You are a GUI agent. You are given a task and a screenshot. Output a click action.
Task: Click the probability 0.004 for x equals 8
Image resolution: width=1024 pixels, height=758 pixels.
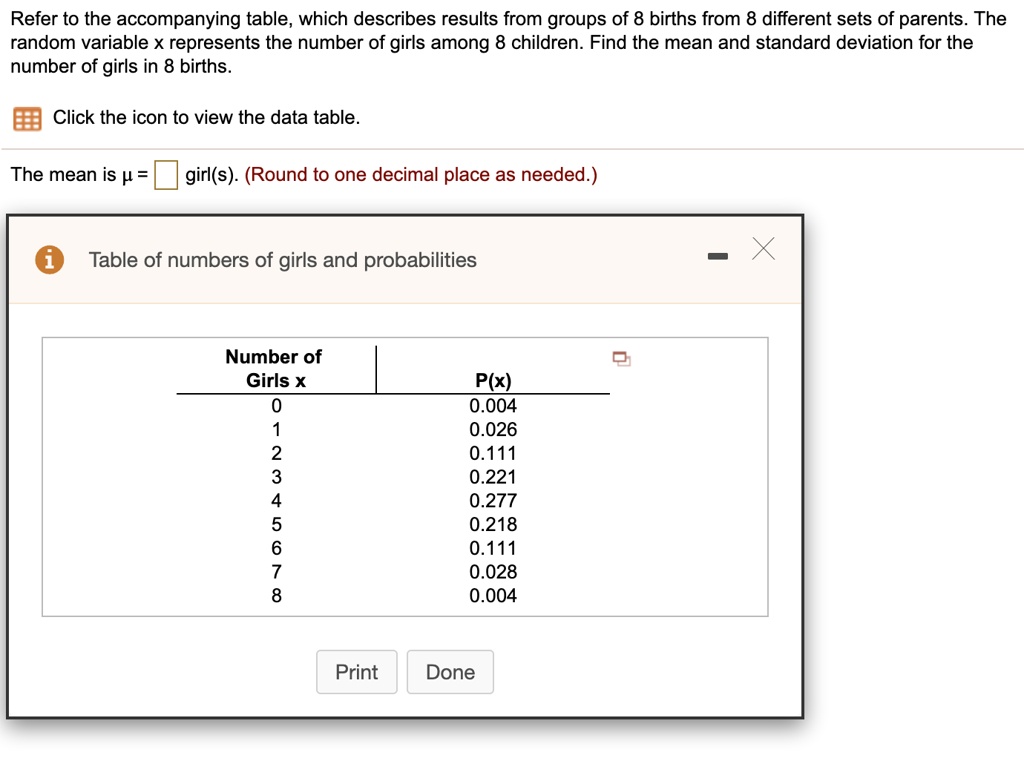tap(493, 595)
